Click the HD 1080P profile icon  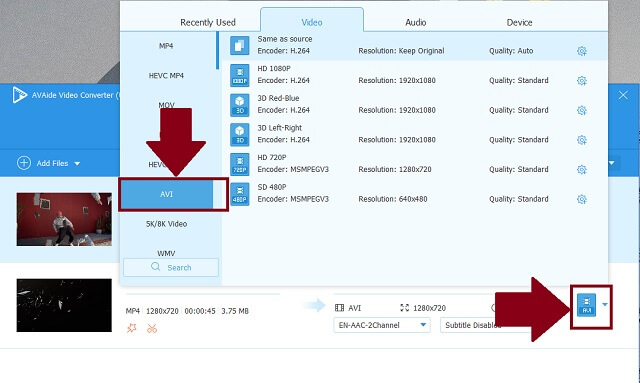[x=240, y=75]
